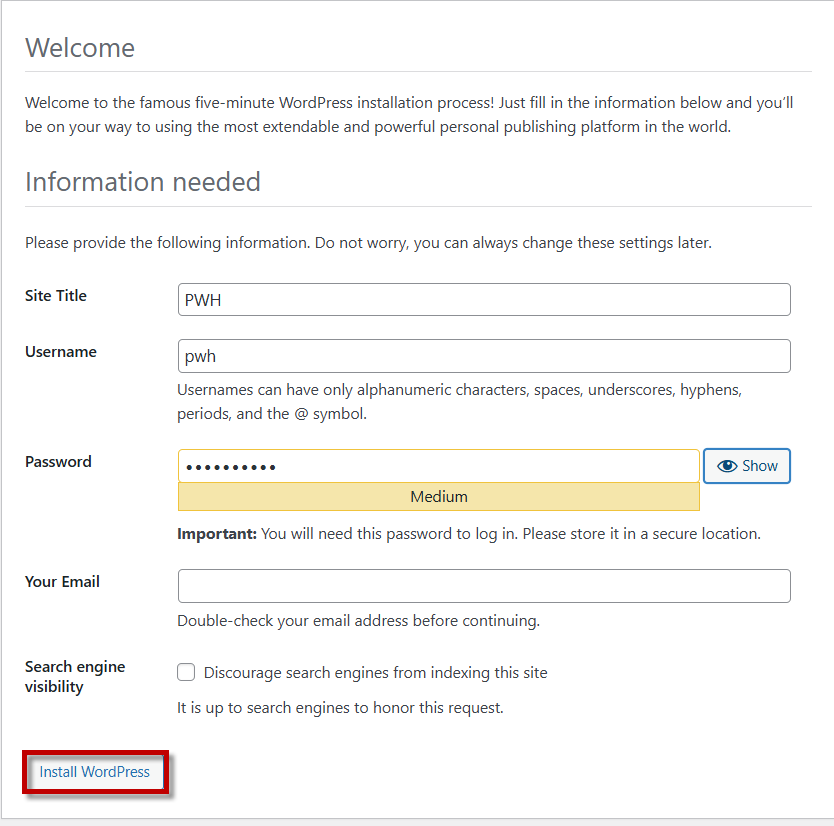Image resolution: width=834 pixels, height=826 pixels.
Task: Click the Information needed heading
Action: click(143, 182)
